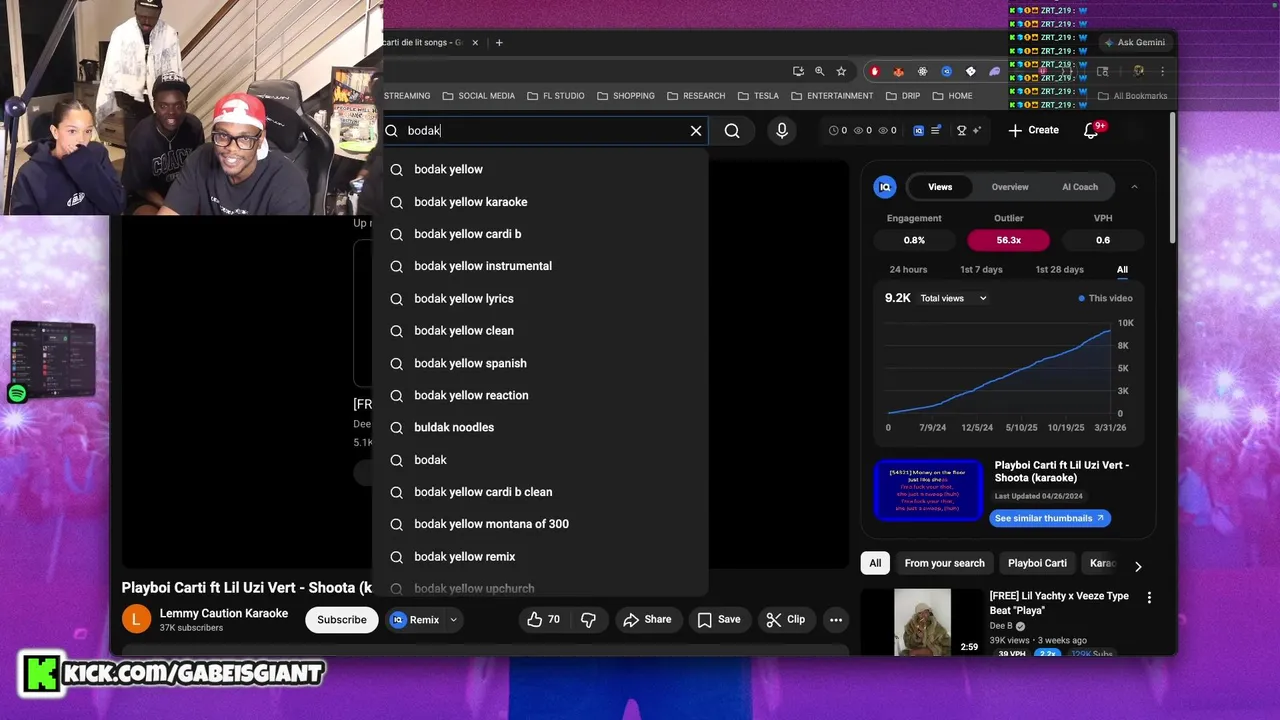
Task: Open the React atom extension icon
Action: tap(922, 71)
